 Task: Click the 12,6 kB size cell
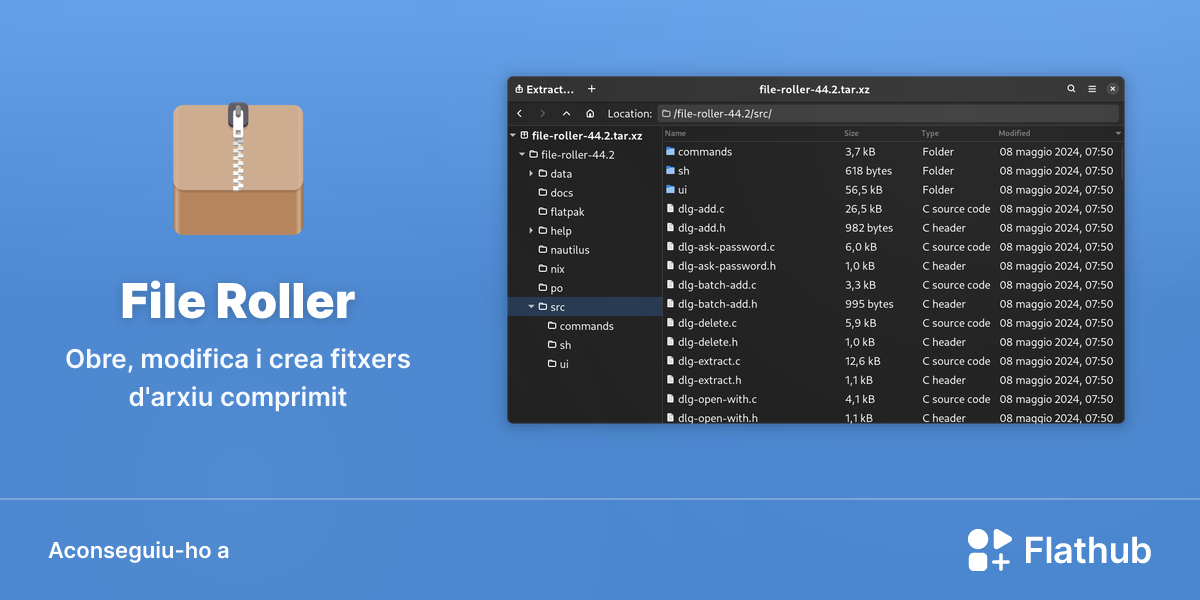coord(863,361)
